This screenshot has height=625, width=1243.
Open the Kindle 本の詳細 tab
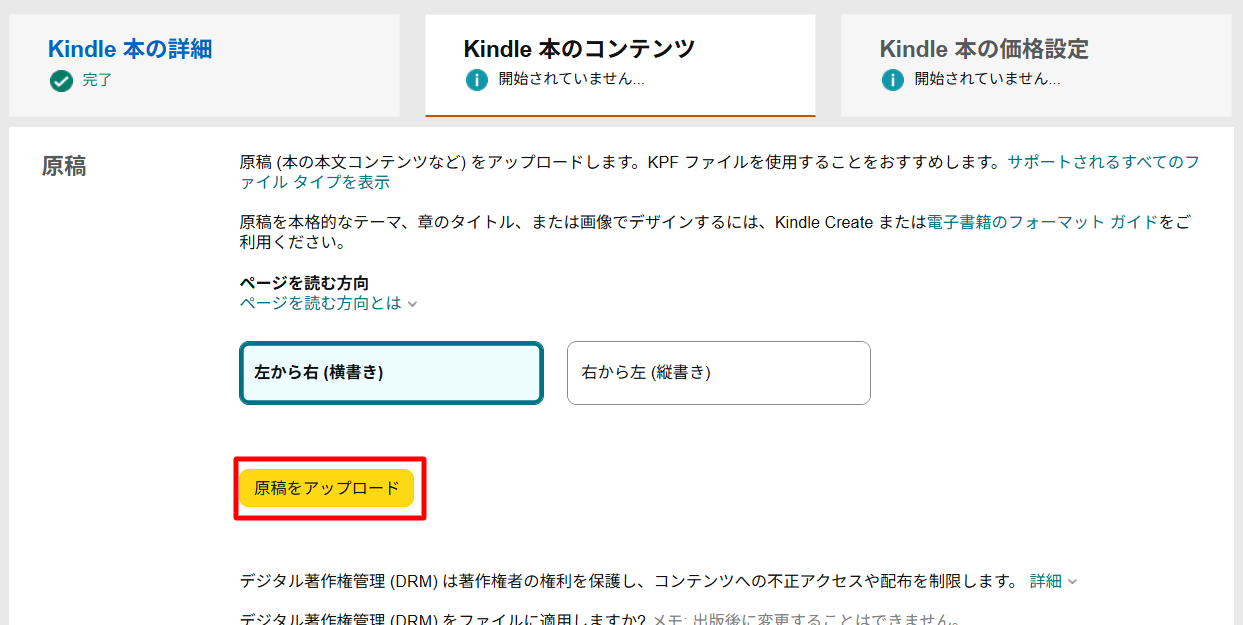coord(130,49)
